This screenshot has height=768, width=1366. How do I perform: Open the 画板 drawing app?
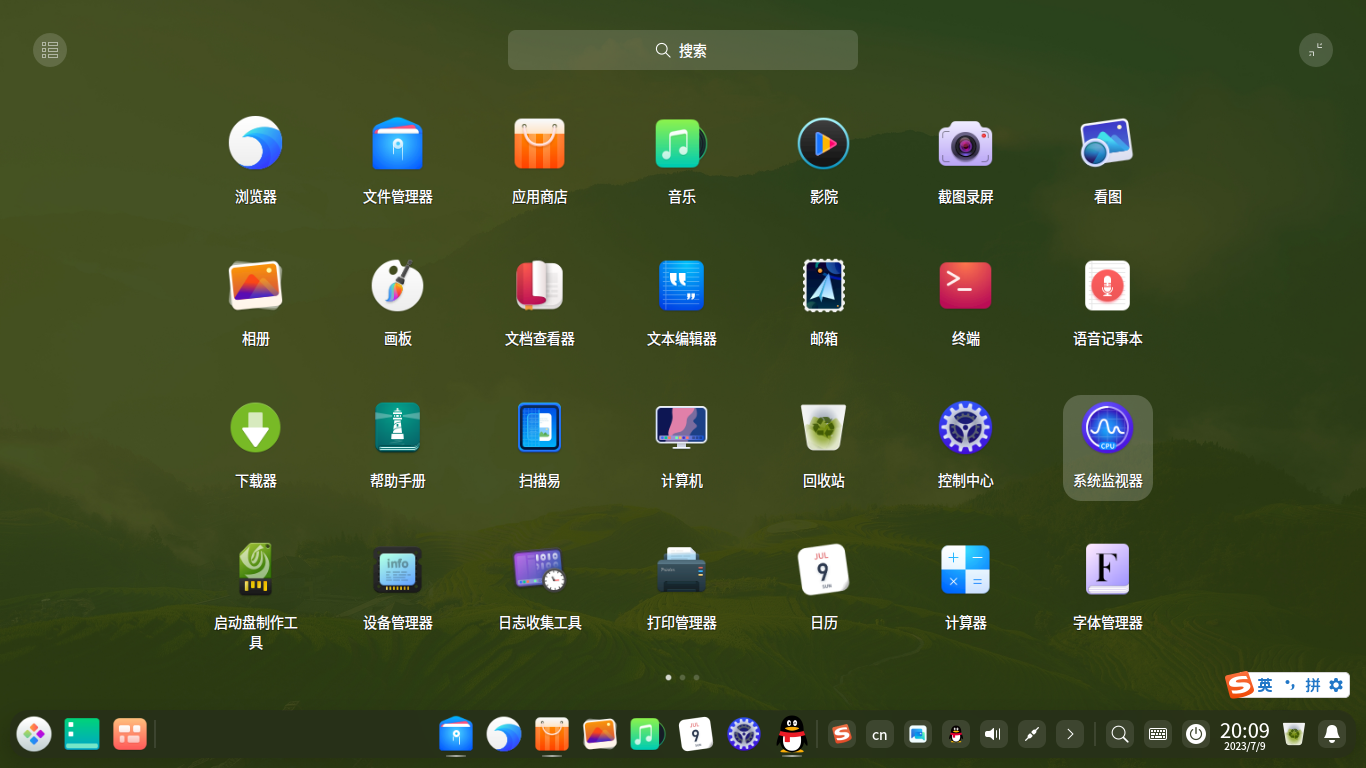point(397,286)
